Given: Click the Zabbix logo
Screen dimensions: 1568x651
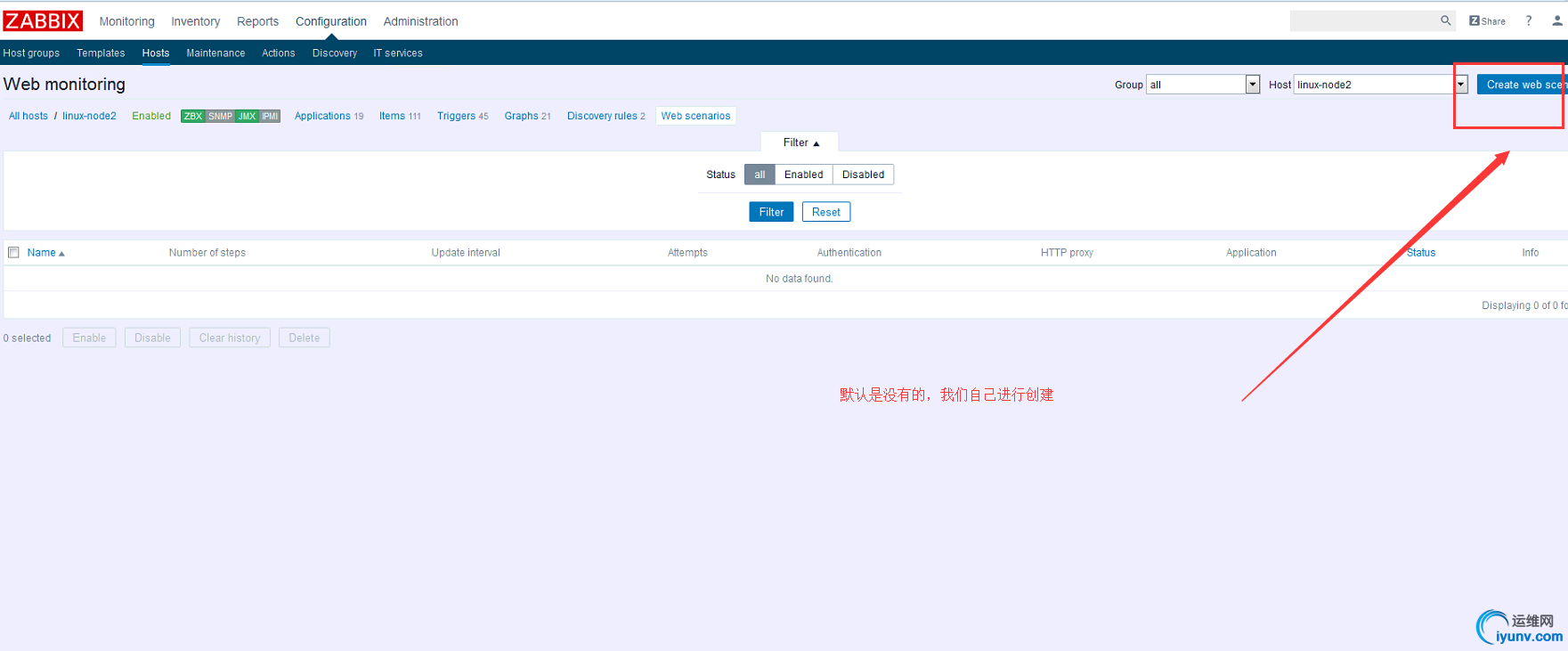Looking at the screenshot, I should pos(43,20).
